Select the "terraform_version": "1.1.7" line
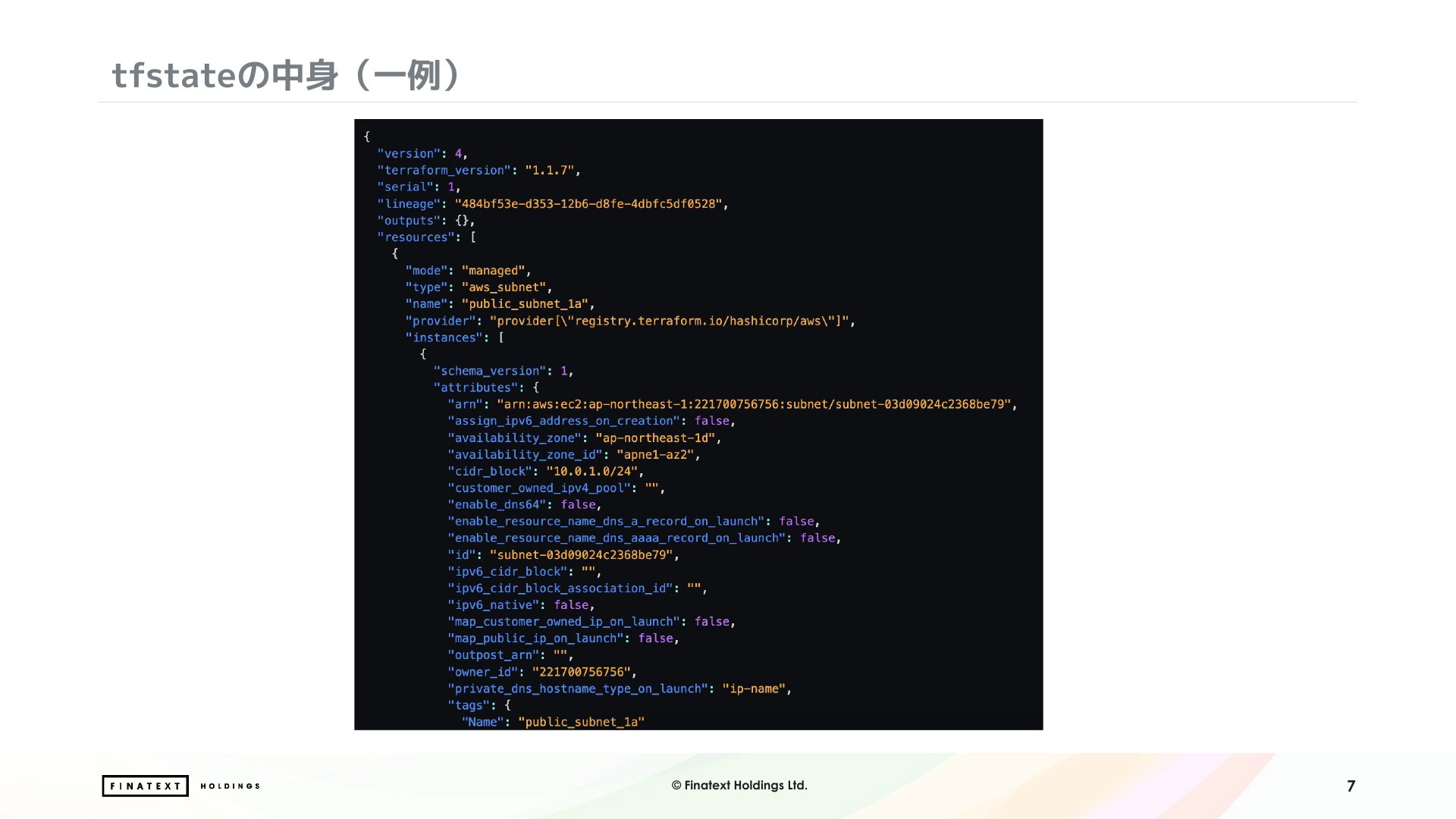 pyautogui.click(x=479, y=170)
